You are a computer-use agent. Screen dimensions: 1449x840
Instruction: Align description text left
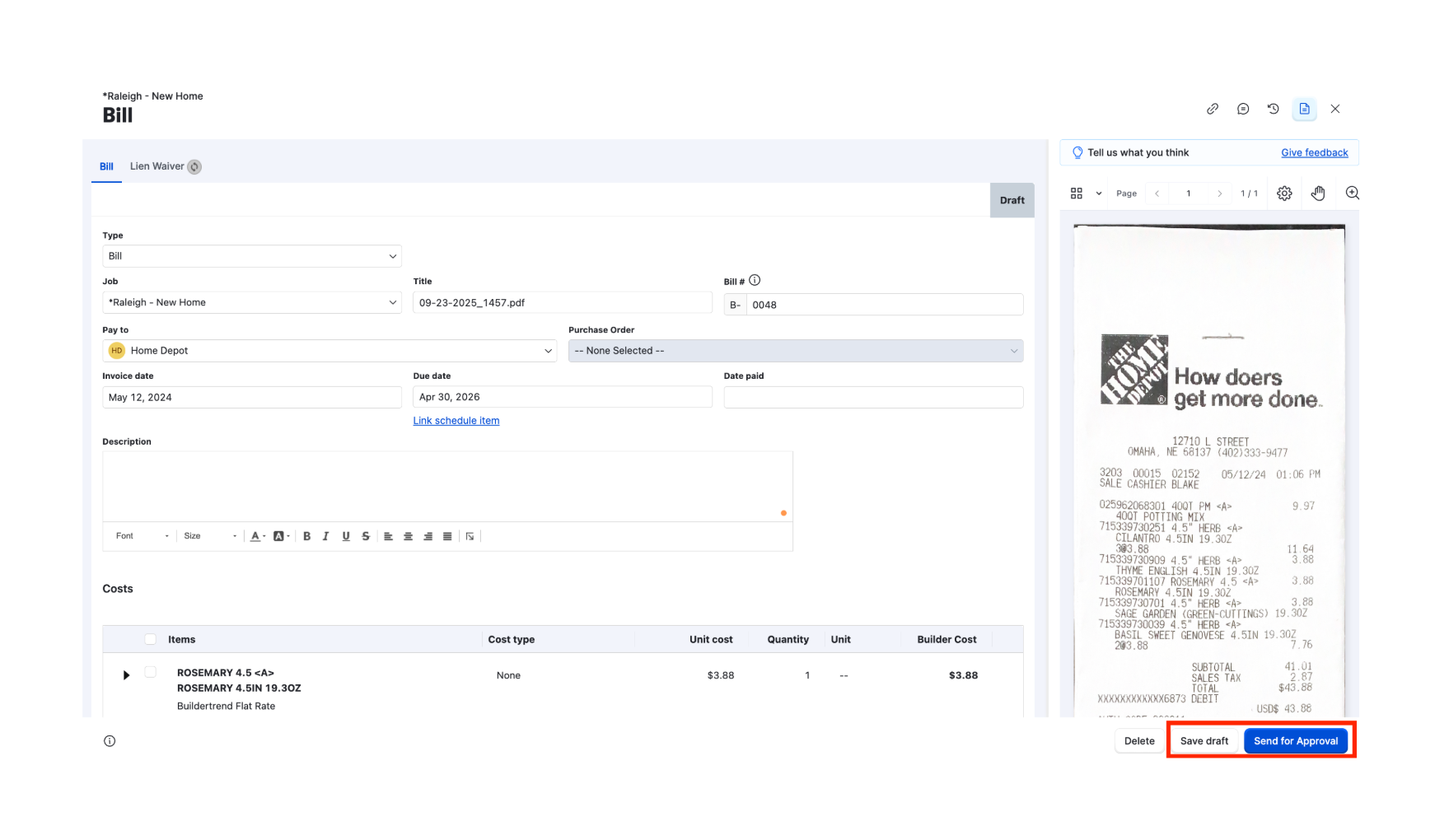(388, 536)
